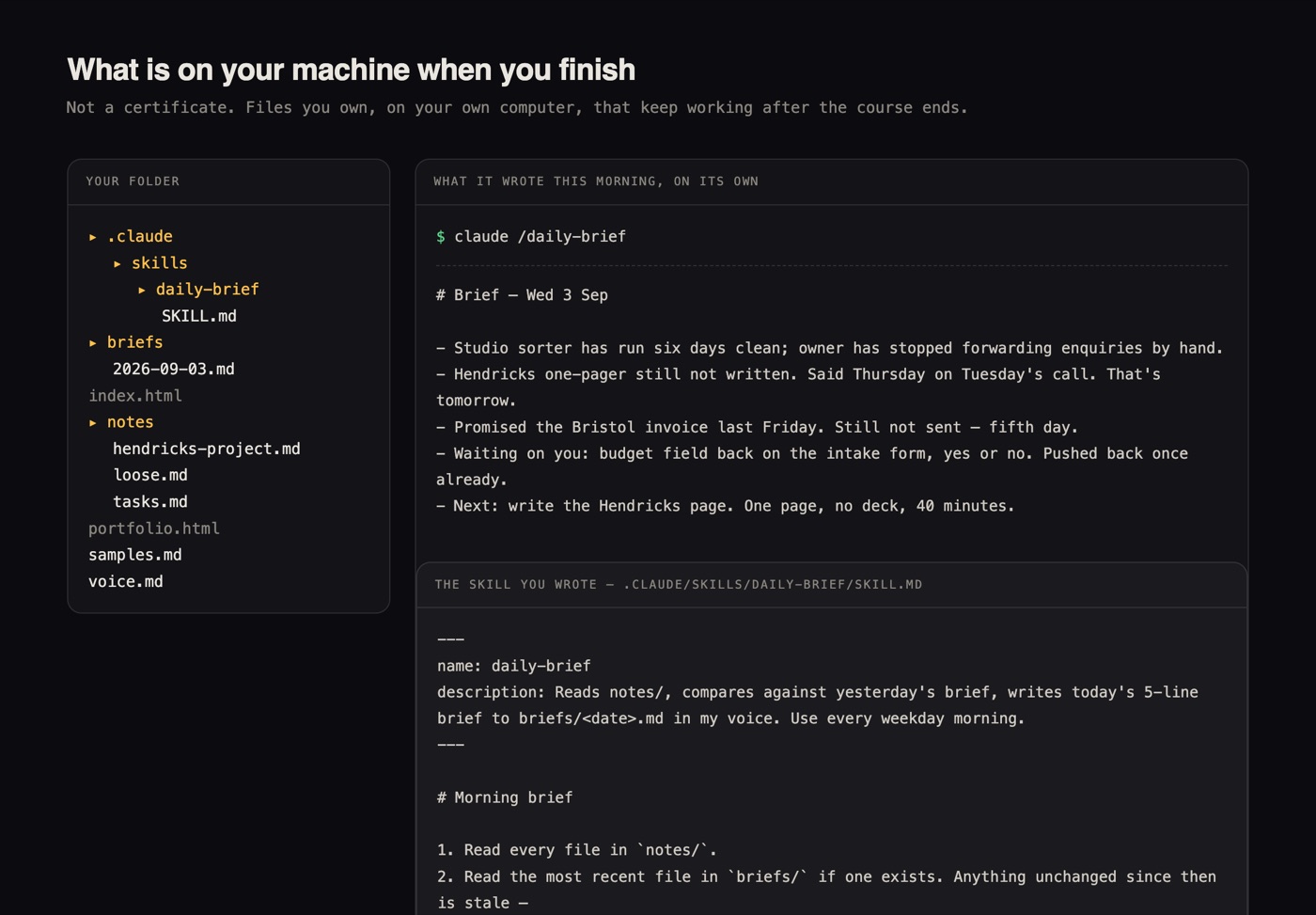Collapse the briefs folder arrow

[93, 342]
